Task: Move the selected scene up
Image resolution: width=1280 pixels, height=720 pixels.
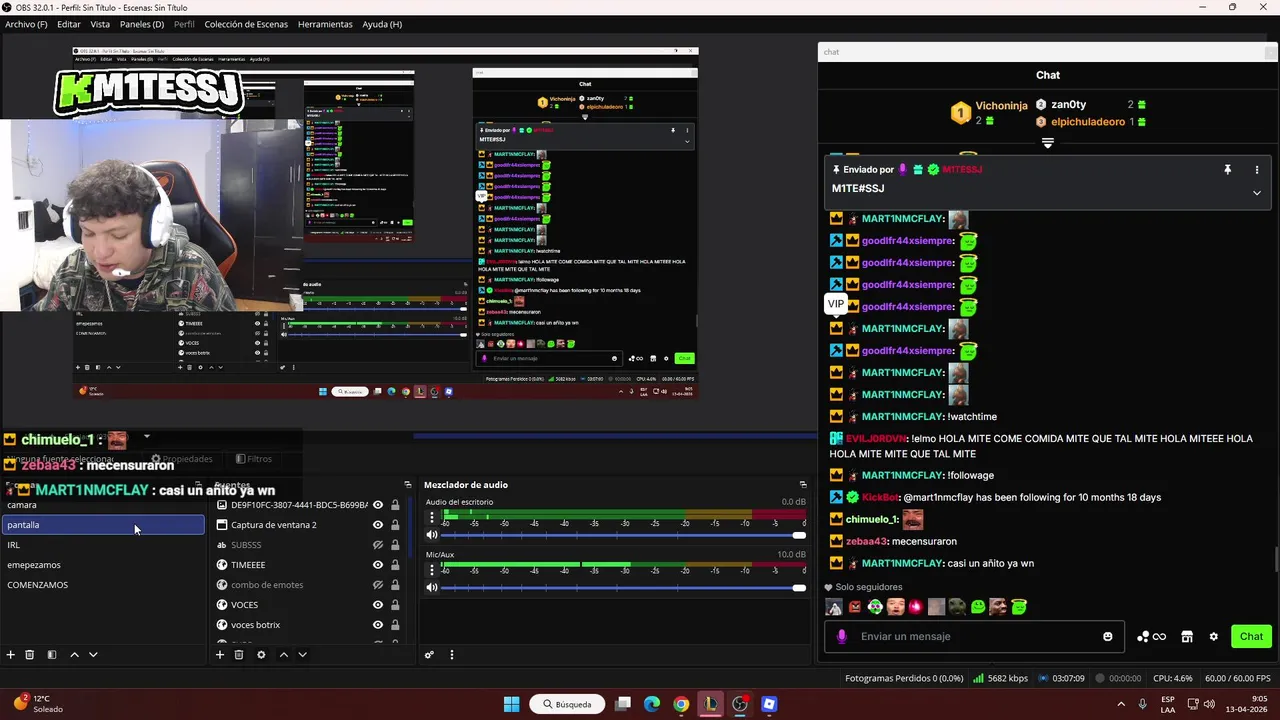Action: point(74,655)
